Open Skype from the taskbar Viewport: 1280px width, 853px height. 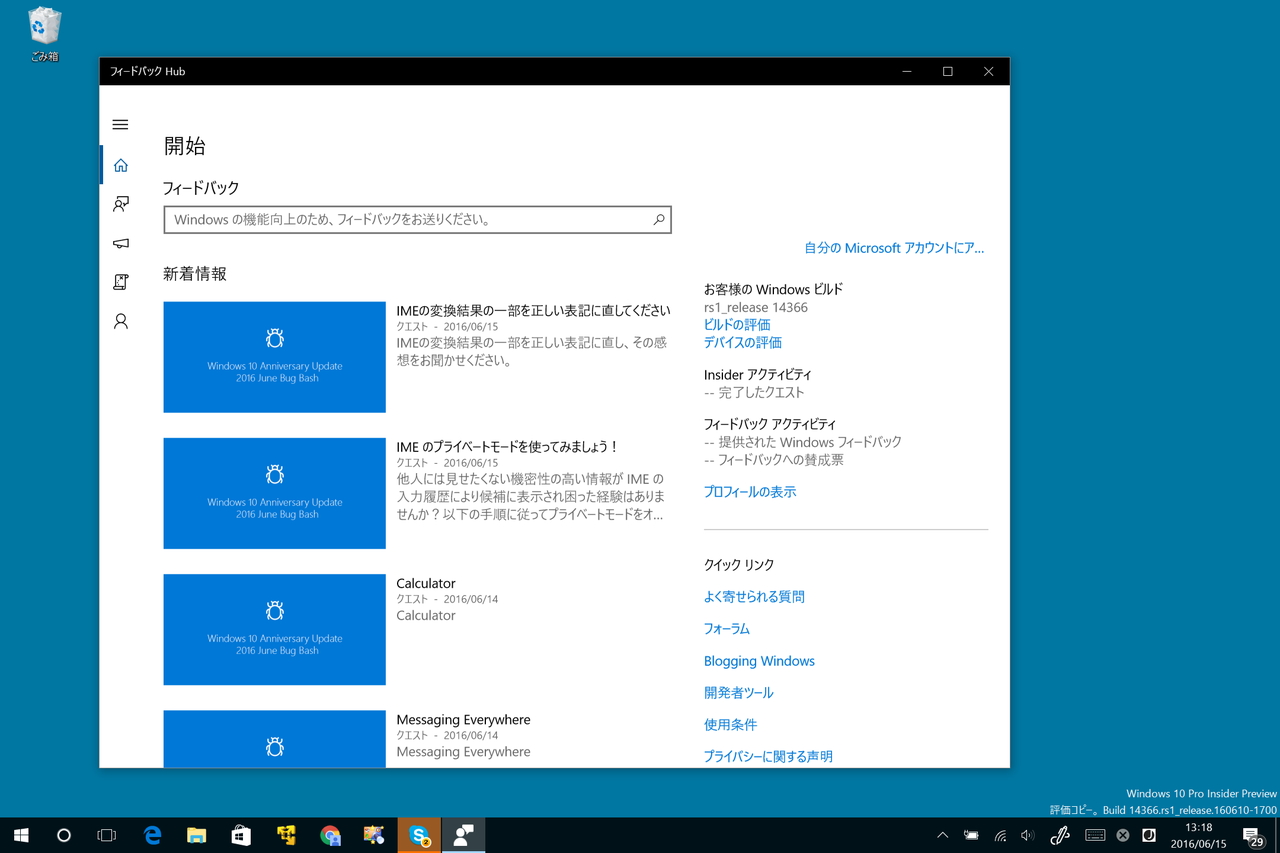coord(418,835)
